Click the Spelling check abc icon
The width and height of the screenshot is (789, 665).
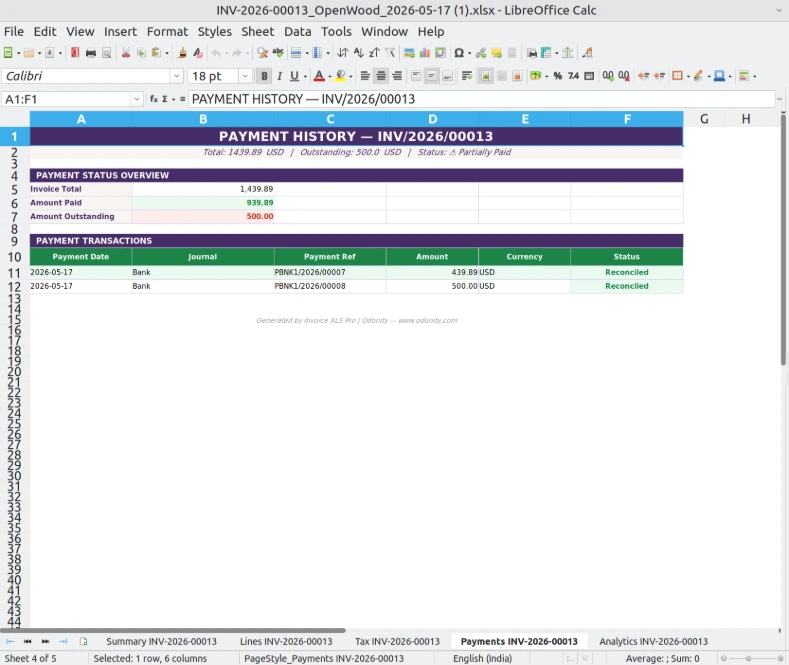click(278, 53)
